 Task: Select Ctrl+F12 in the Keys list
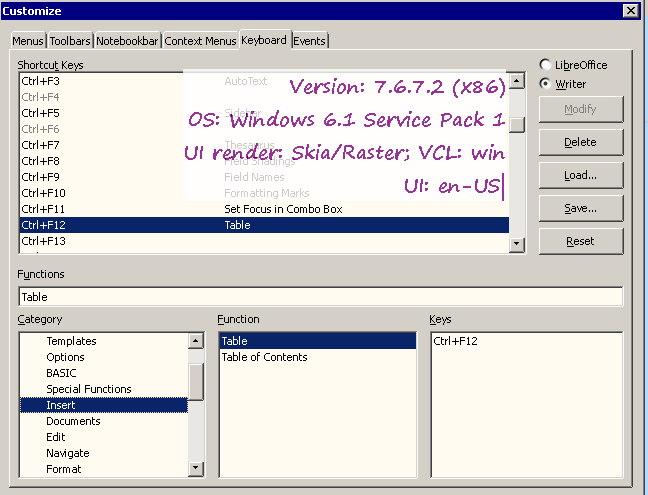point(526,341)
